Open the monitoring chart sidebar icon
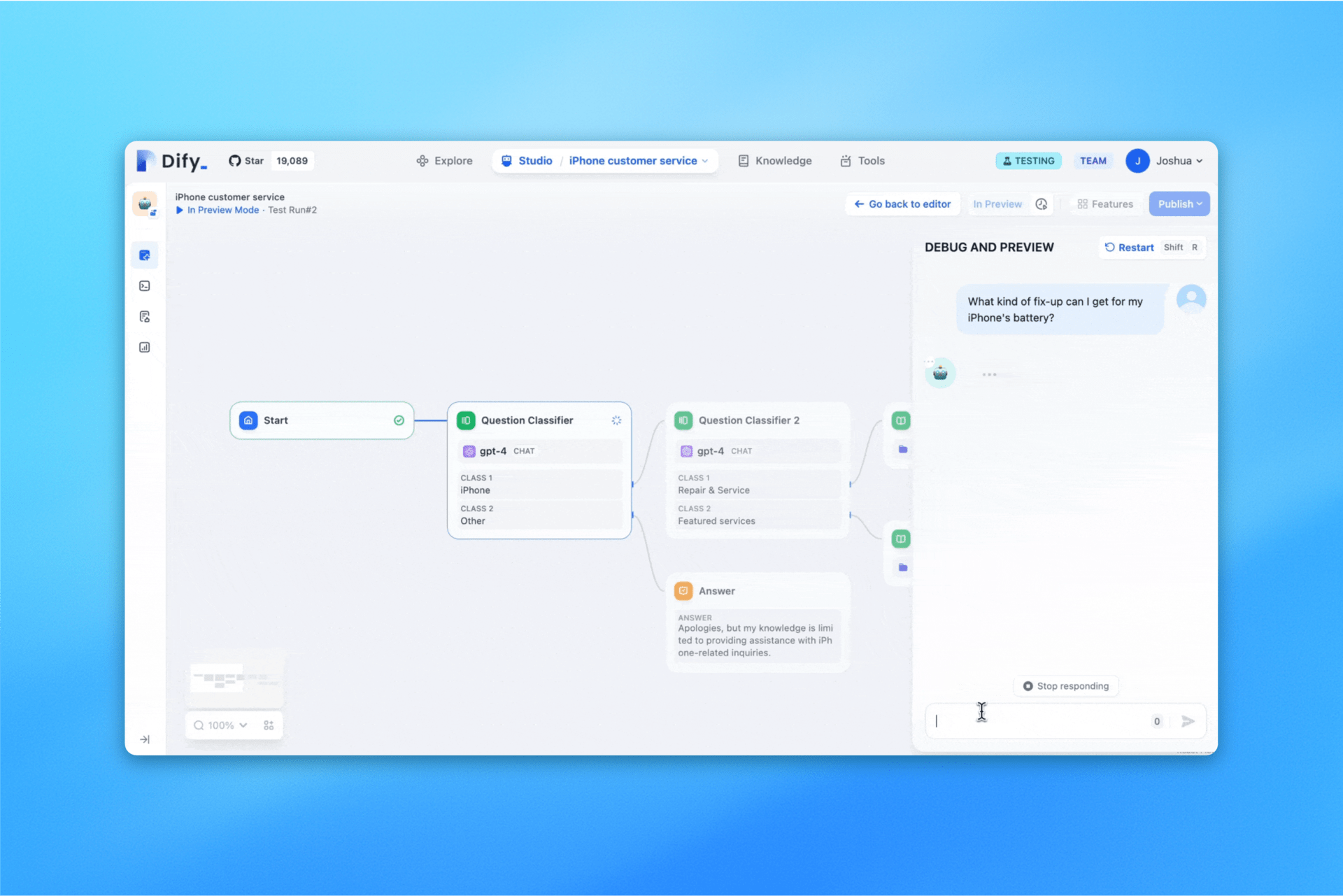Viewport: 1343px width, 896px height. click(x=145, y=348)
